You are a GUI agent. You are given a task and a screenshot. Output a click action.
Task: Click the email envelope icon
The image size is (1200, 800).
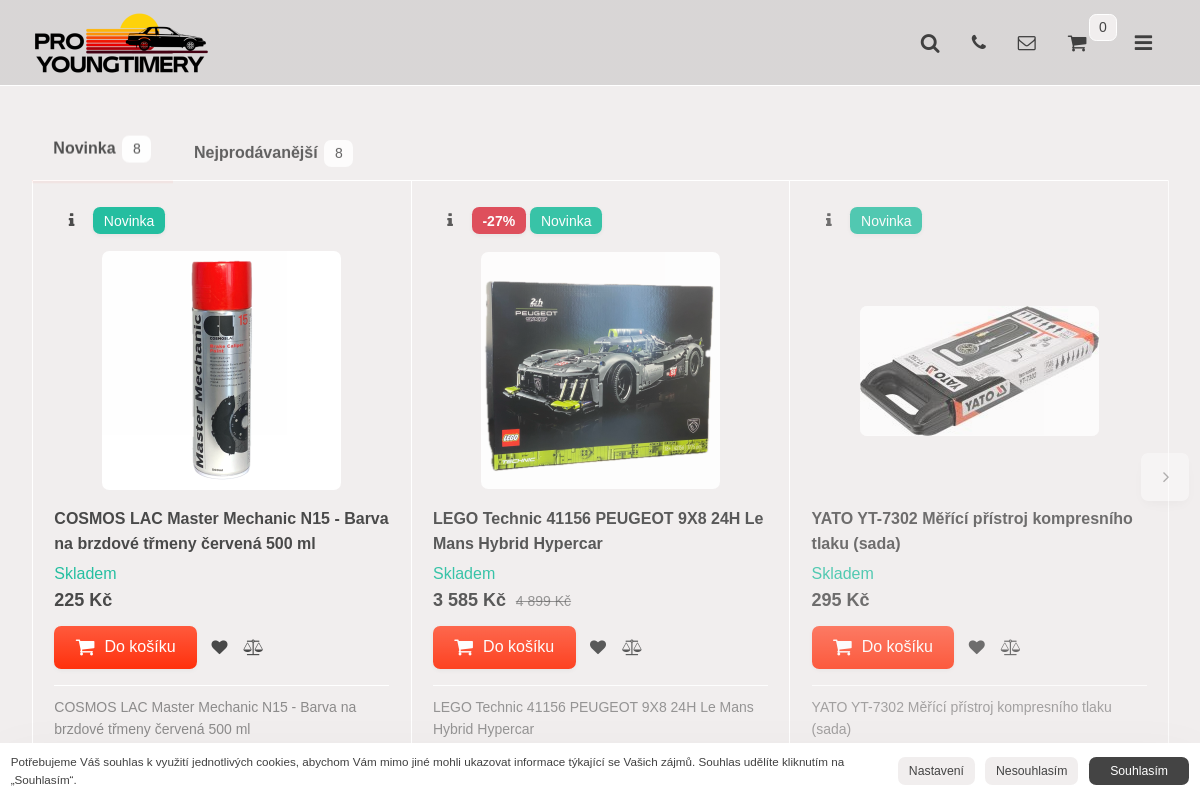[1027, 43]
